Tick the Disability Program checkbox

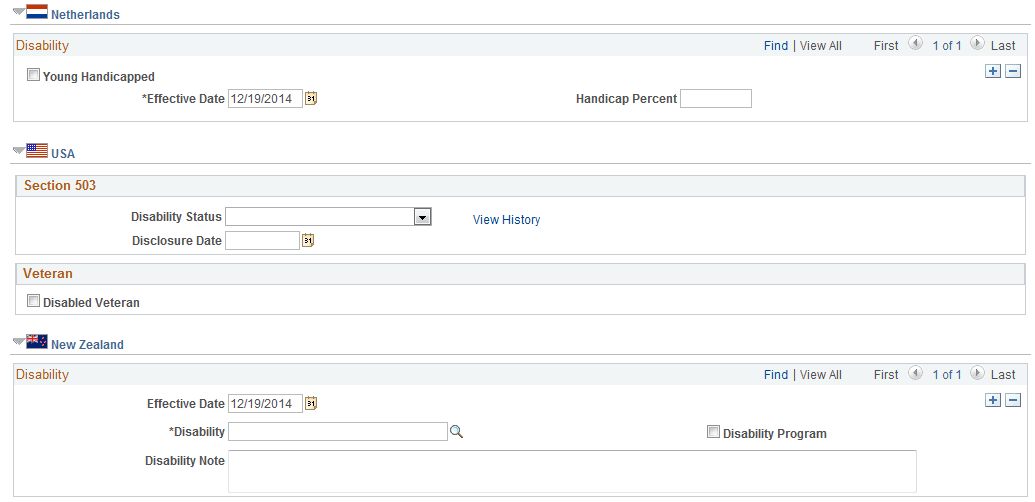point(713,432)
